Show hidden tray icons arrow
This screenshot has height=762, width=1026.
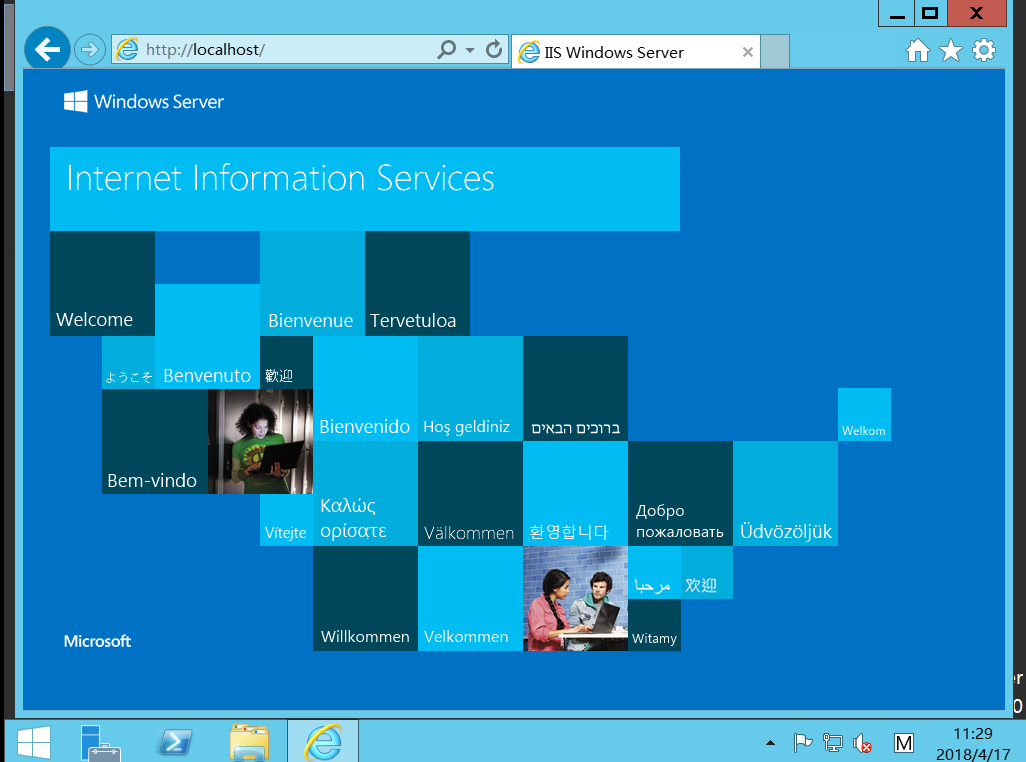coord(770,743)
